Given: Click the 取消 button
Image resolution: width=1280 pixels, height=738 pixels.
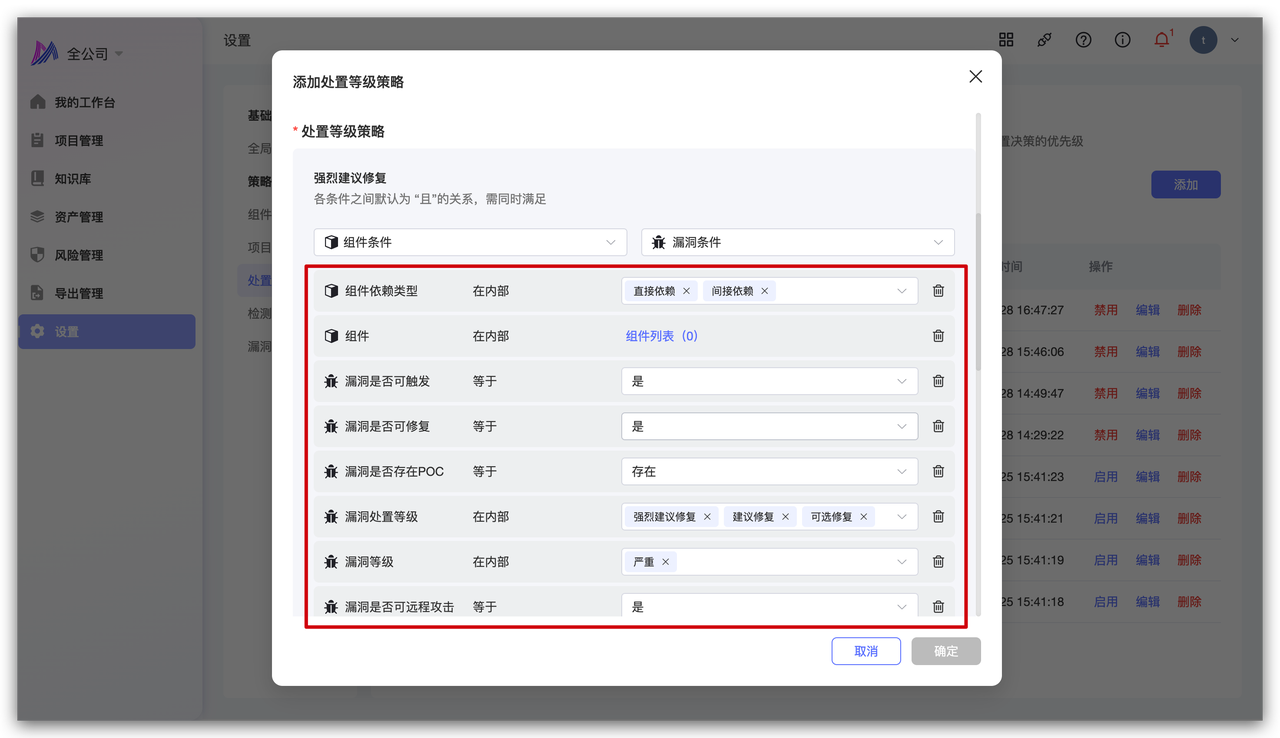Looking at the screenshot, I should pos(866,651).
